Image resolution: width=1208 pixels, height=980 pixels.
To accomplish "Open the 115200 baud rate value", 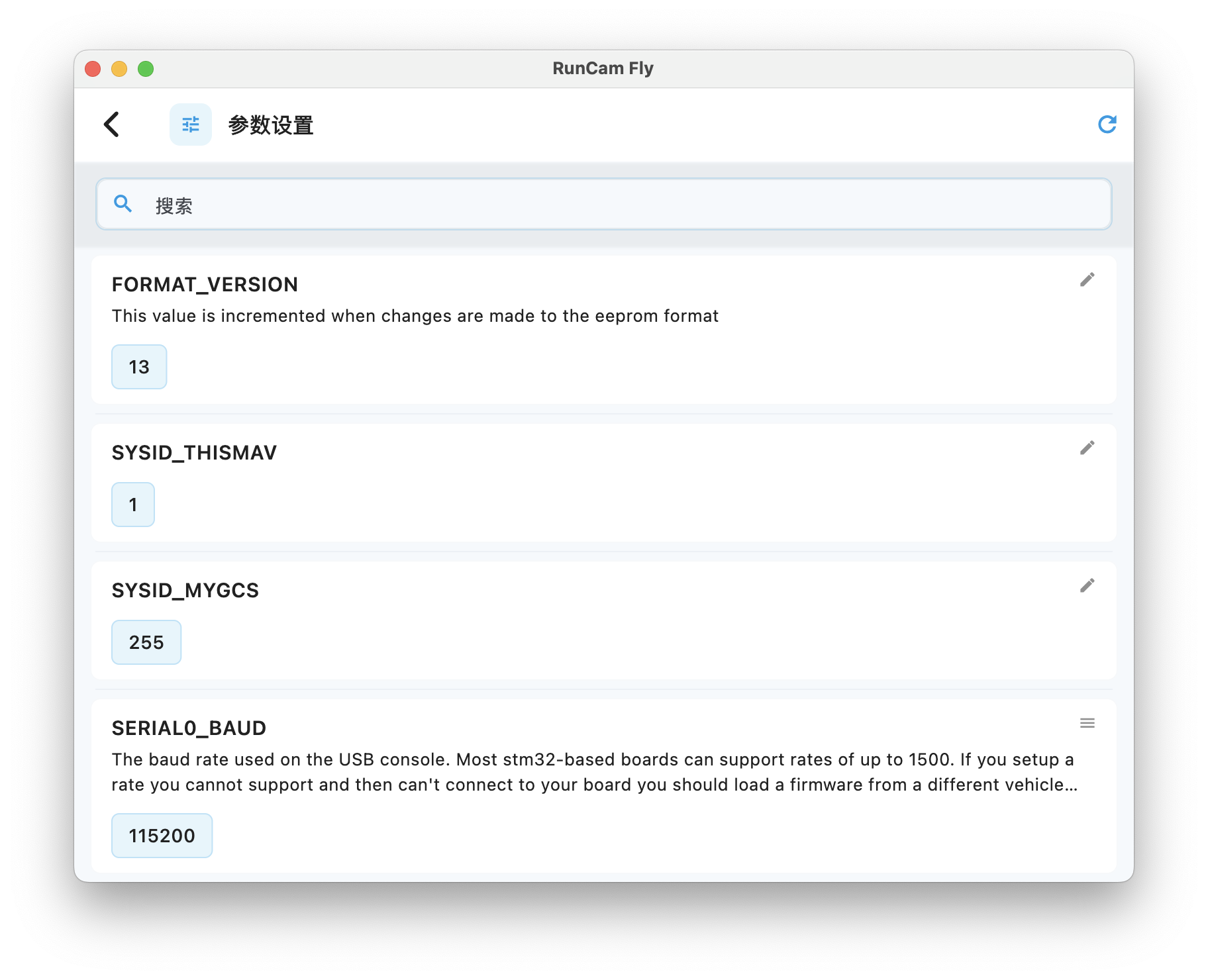I will click(162, 836).
